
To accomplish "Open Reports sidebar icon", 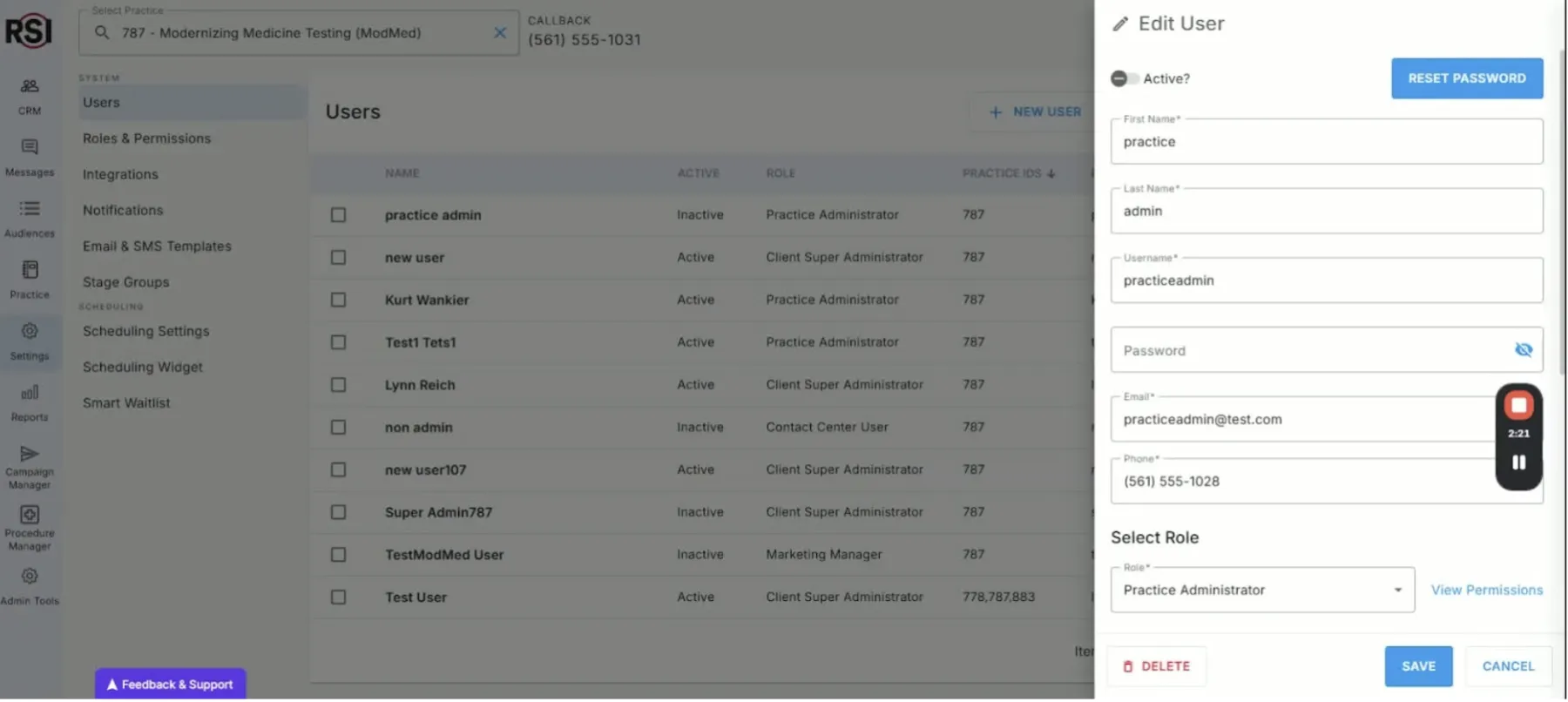I will point(30,393).
